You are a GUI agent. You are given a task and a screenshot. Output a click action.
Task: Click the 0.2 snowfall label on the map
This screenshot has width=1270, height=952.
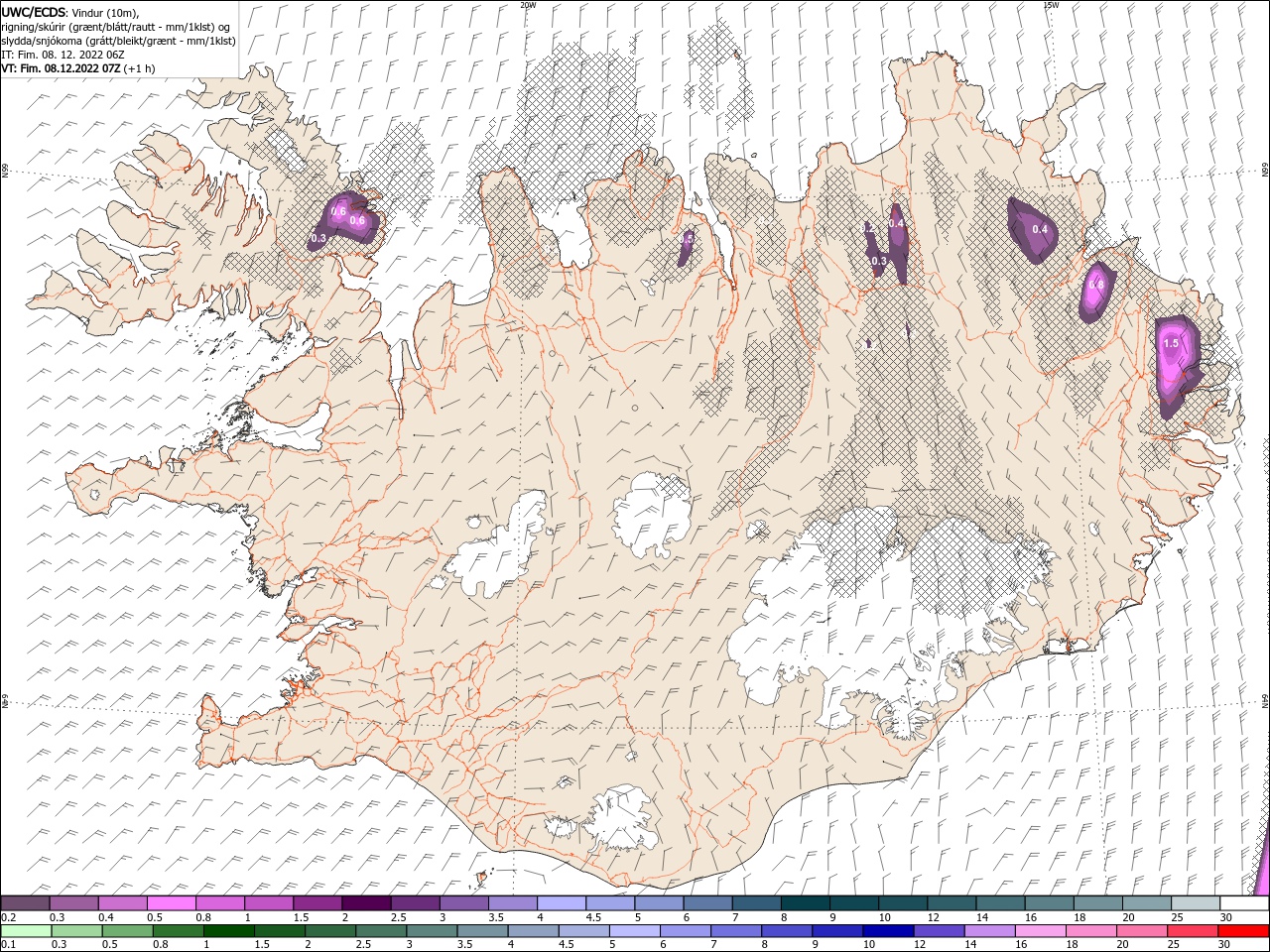pos(867,228)
